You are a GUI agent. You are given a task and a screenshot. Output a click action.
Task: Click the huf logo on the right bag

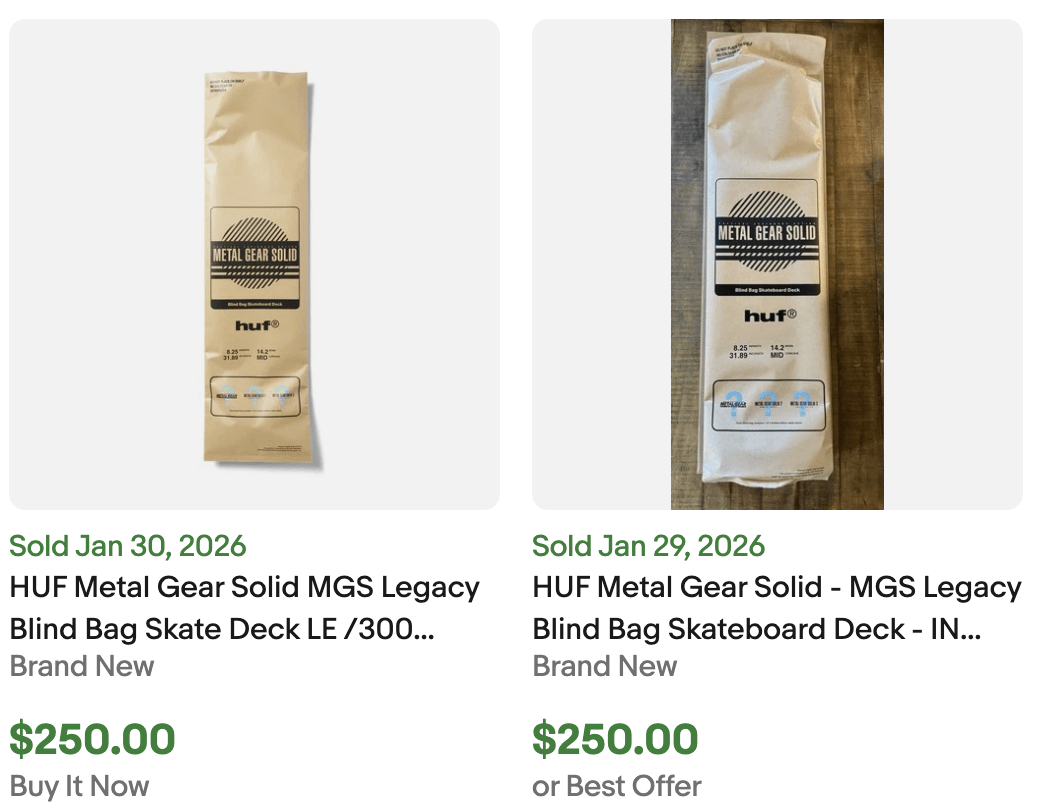click(x=770, y=316)
